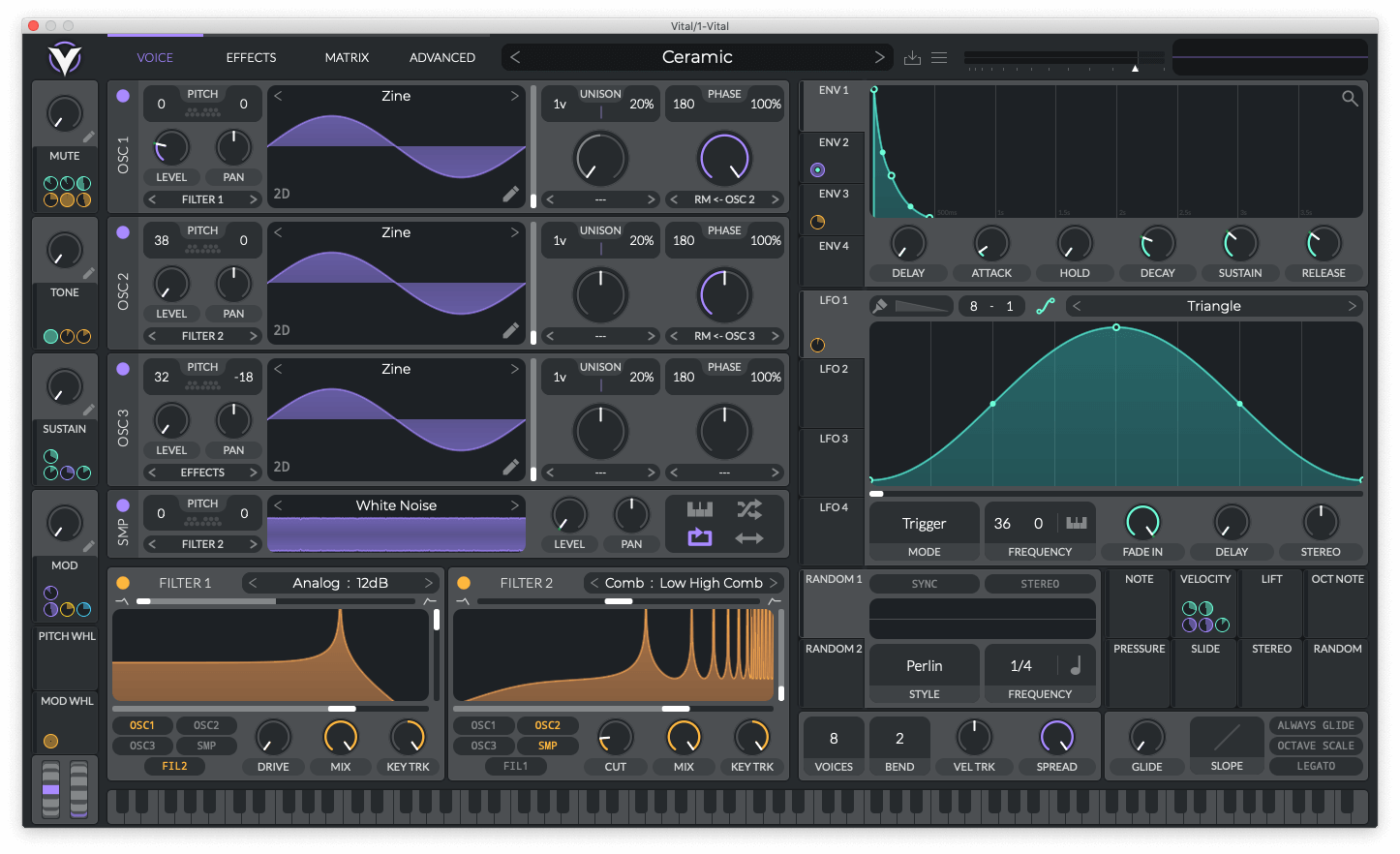This screenshot has height=854, width=1400.
Task: Click the sample random phase shuffle icon
Action: 749,509
